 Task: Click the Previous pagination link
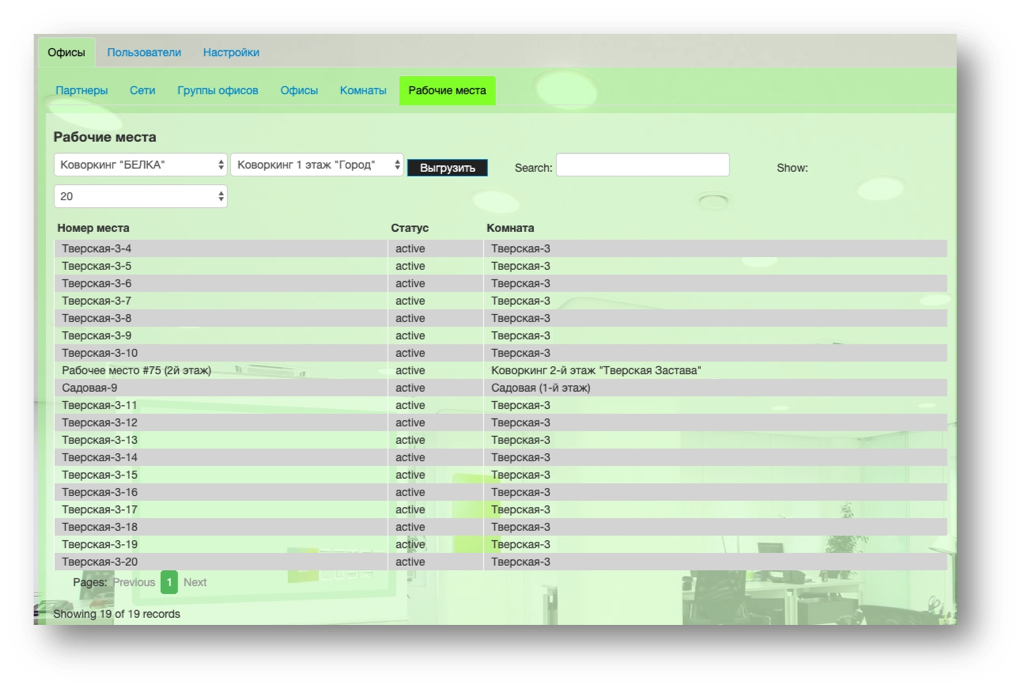pyautogui.click(x=134, y=582)
